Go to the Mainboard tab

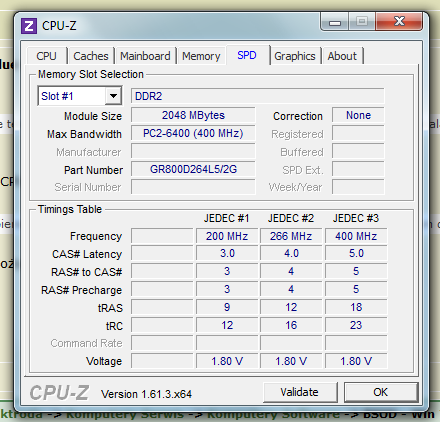[145, 56]
